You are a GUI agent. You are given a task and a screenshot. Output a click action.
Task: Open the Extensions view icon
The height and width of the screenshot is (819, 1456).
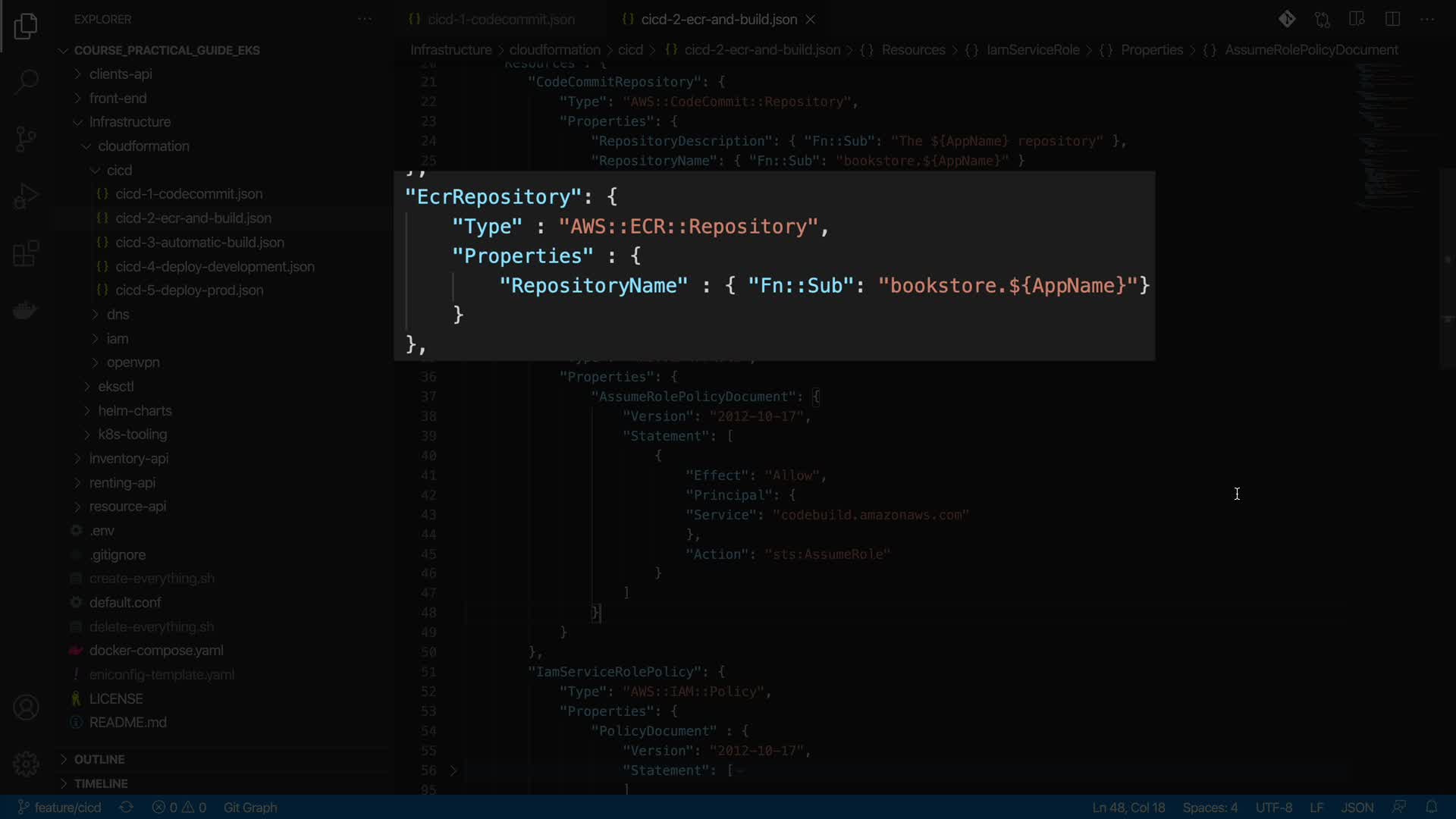tap(26, 253)
